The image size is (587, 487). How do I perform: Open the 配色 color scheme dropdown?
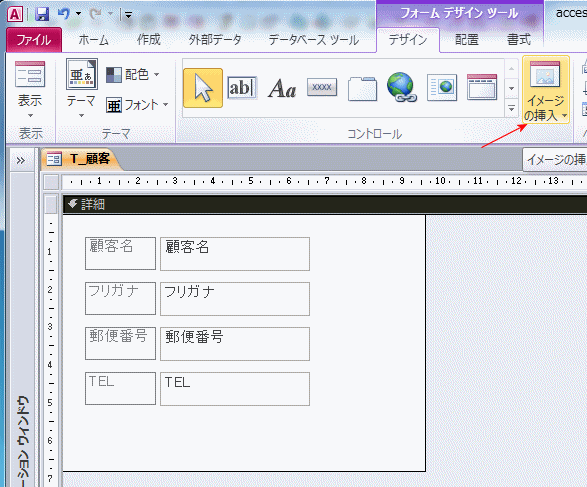coord(133,74)
